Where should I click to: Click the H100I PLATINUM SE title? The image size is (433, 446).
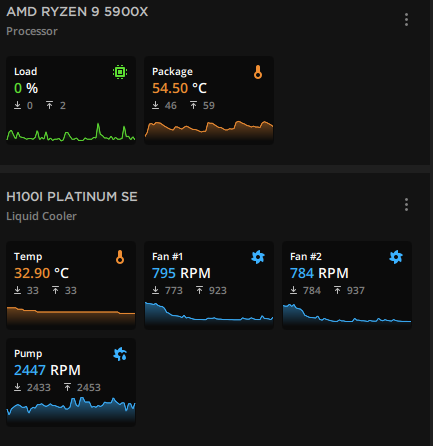point(72,197)
